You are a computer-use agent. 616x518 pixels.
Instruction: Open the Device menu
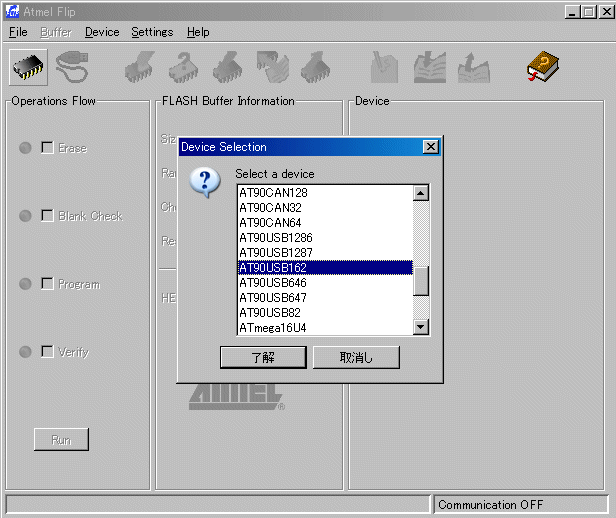pyautogui.click(x=102, y=32)
